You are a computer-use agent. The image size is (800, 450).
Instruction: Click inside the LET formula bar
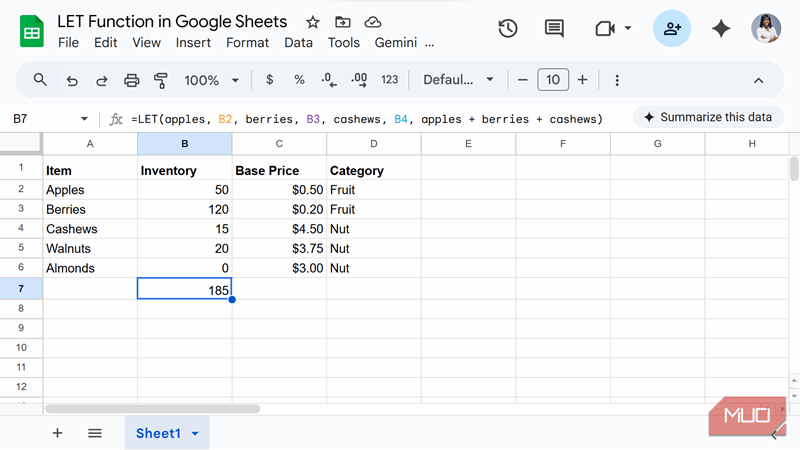point(367,119)
